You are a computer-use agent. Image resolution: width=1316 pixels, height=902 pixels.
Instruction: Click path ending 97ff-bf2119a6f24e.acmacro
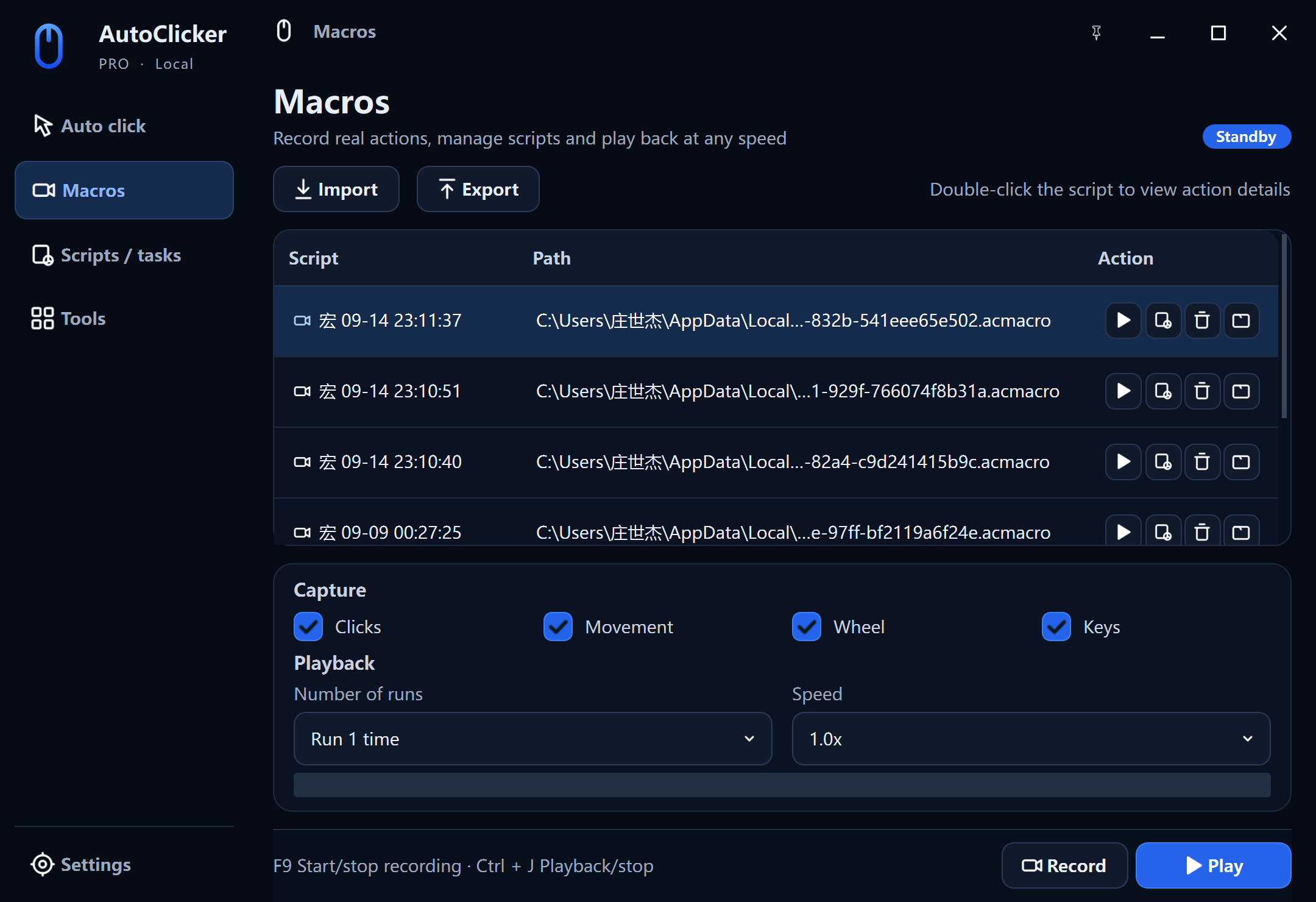[x=793, y=533]
